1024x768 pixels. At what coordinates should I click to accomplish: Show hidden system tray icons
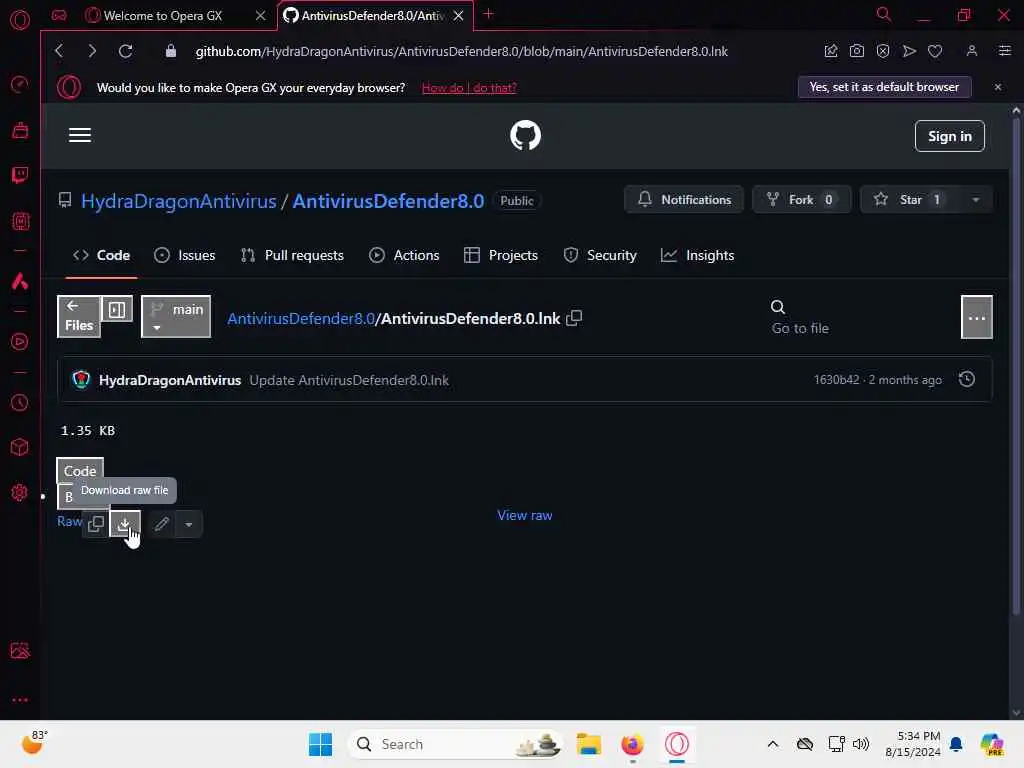point(773,744)
